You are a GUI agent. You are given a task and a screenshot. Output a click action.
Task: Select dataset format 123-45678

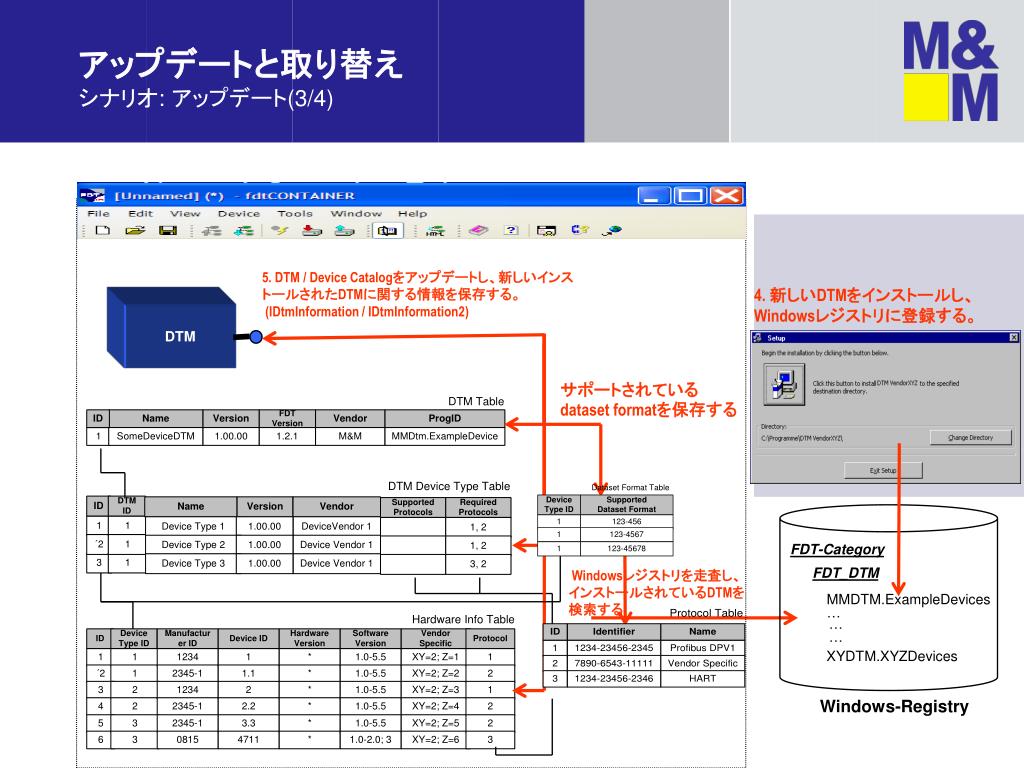[626, 549]
